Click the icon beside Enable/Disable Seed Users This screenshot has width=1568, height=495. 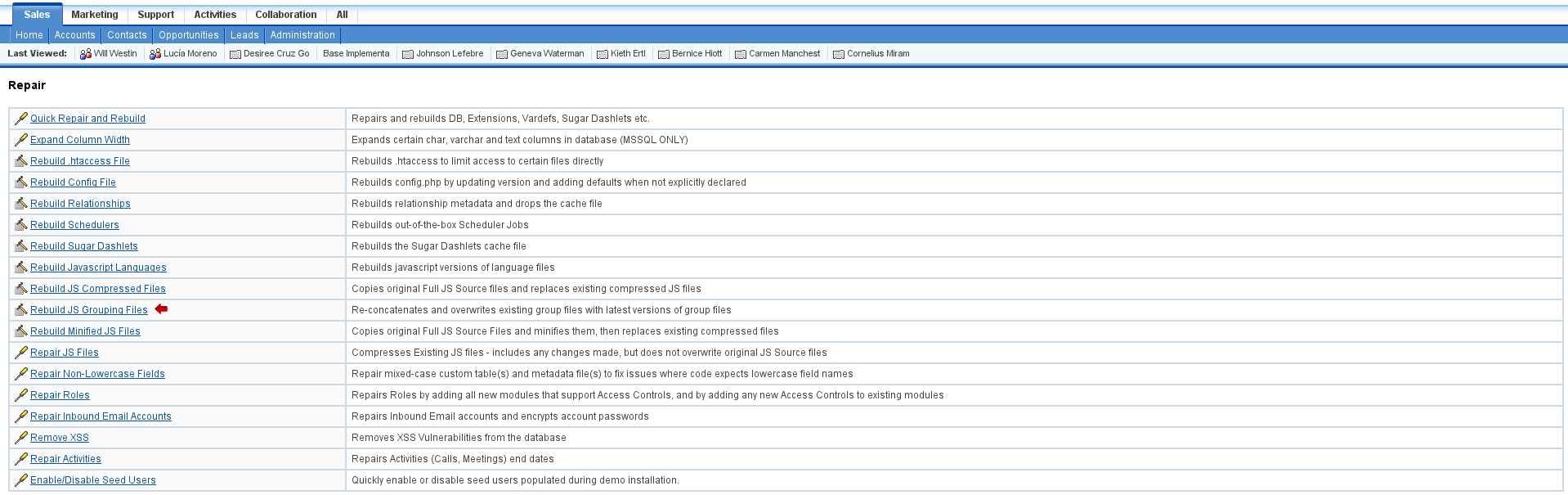pyautogui.click(x=21, y=480)
